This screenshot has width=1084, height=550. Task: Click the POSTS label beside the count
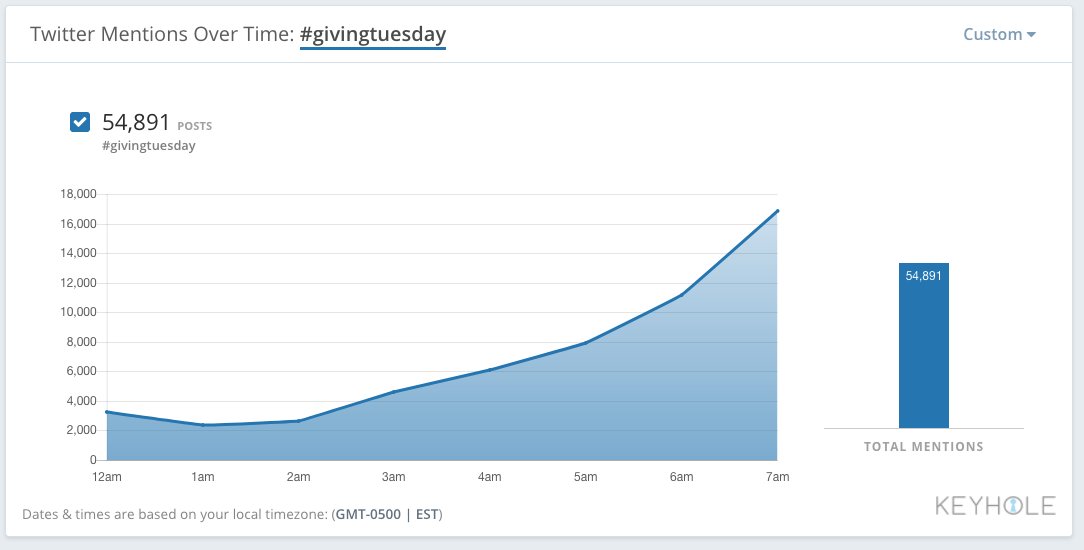coord(195,126)
